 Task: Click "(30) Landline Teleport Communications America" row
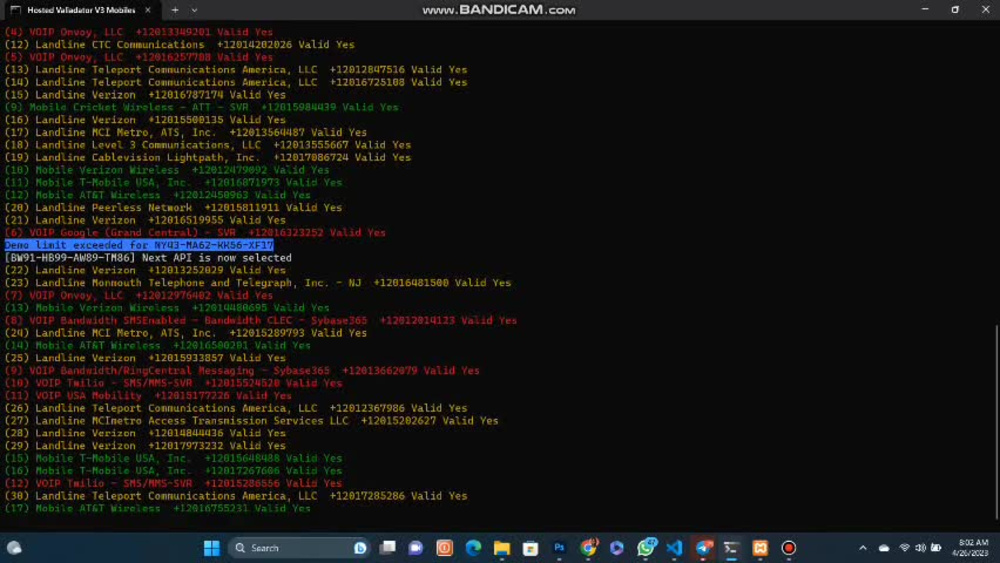coord(236,496)
